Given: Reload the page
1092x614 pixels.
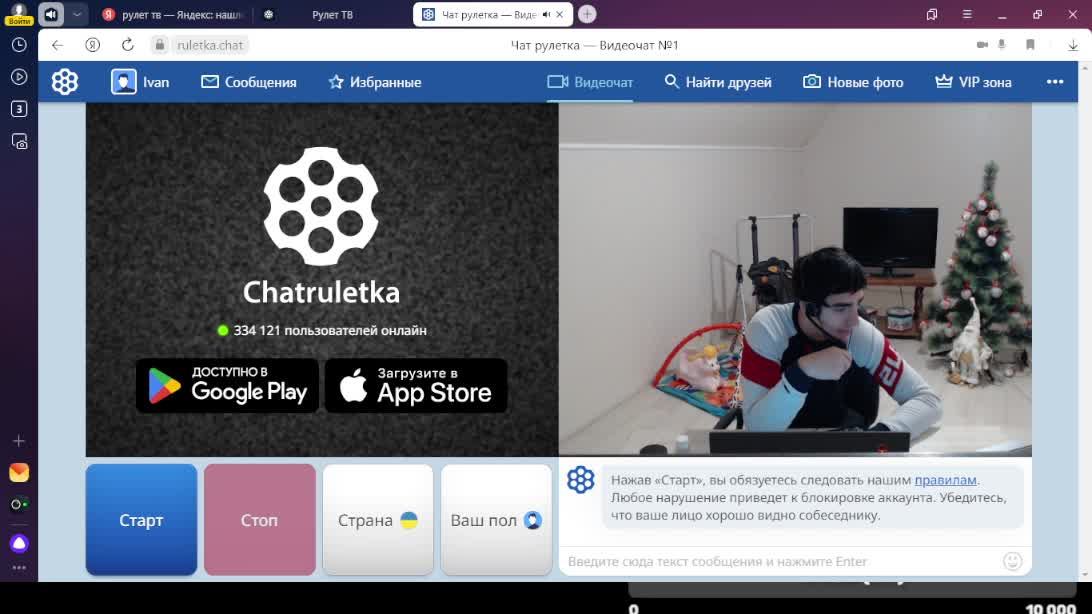Looking at the screenshot, I should click(127, 45).
